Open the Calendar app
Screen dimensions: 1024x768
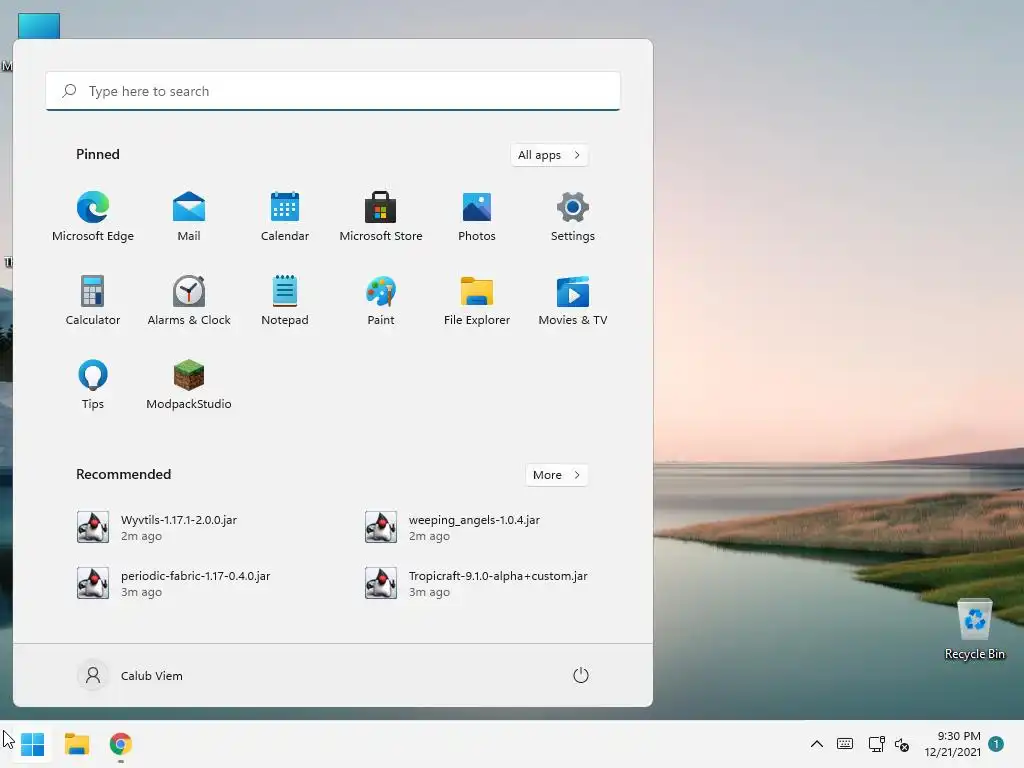point(285,217)
